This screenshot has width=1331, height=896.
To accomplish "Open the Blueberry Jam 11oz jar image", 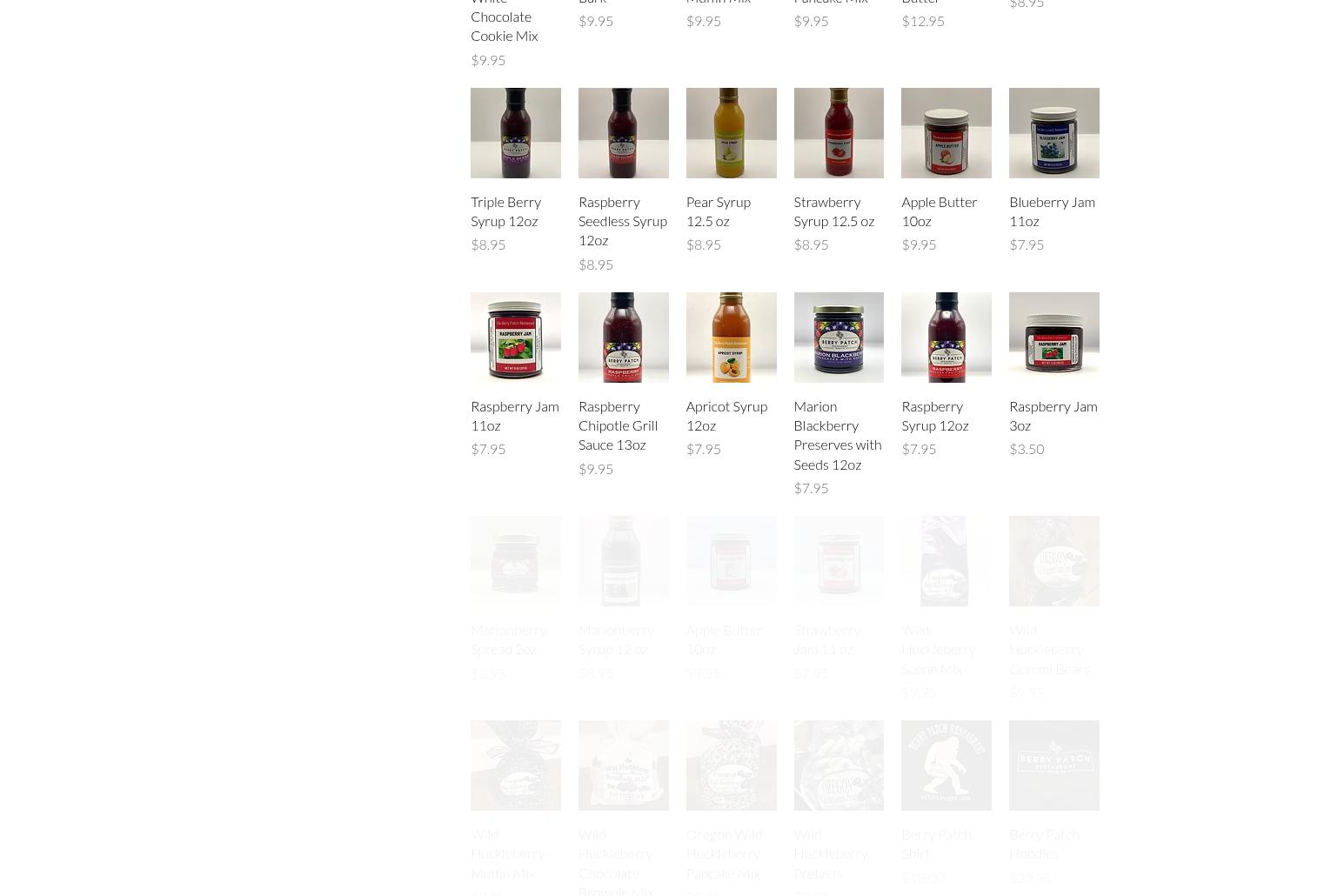I will 1054,132.
